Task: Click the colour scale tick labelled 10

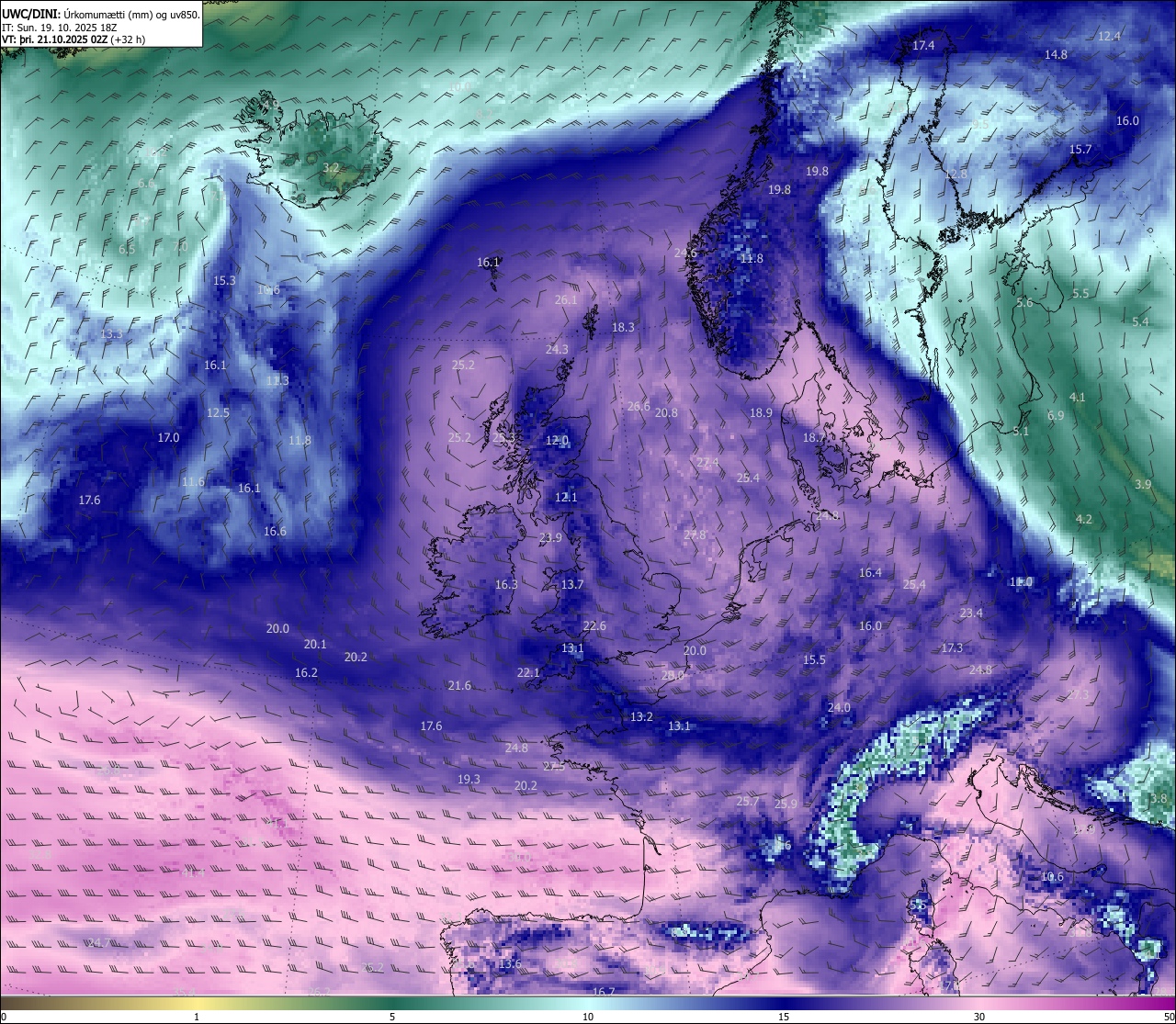Action: point(588,1017)
